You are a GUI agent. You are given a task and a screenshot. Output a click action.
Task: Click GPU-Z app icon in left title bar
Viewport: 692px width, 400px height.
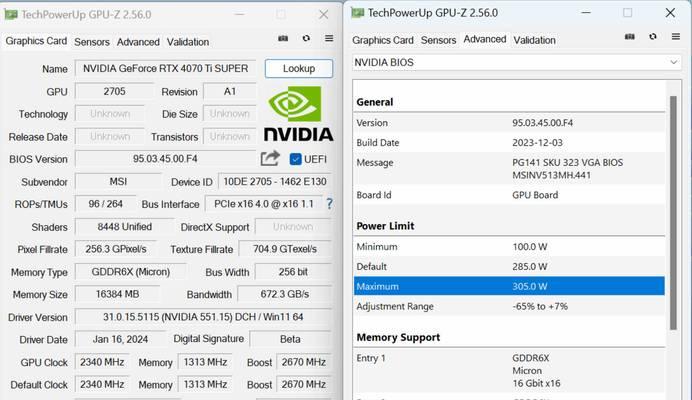tap(11, 15)
